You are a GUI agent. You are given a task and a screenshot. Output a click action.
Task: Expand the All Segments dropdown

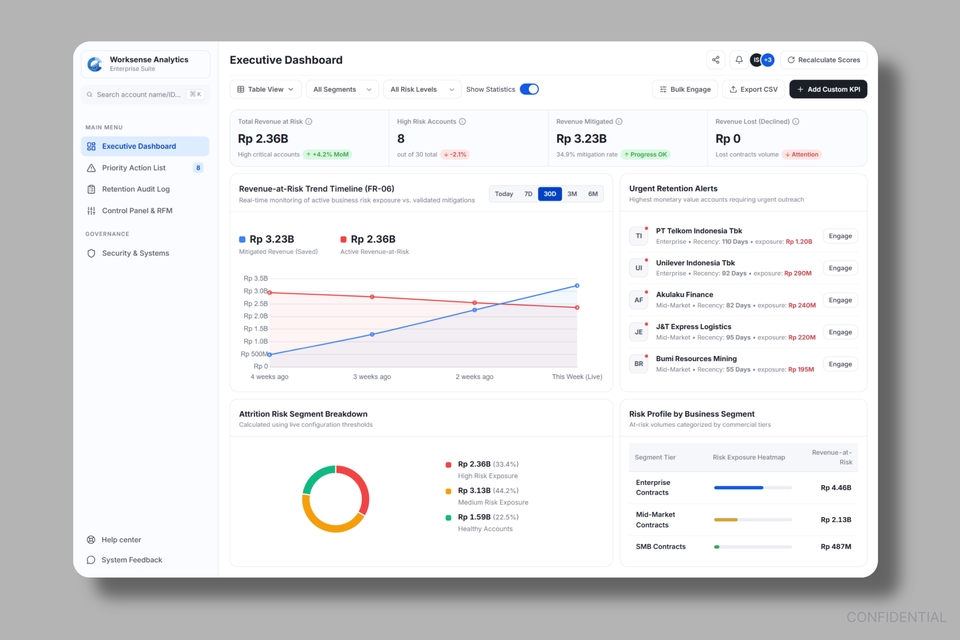(x=342, y=89)
